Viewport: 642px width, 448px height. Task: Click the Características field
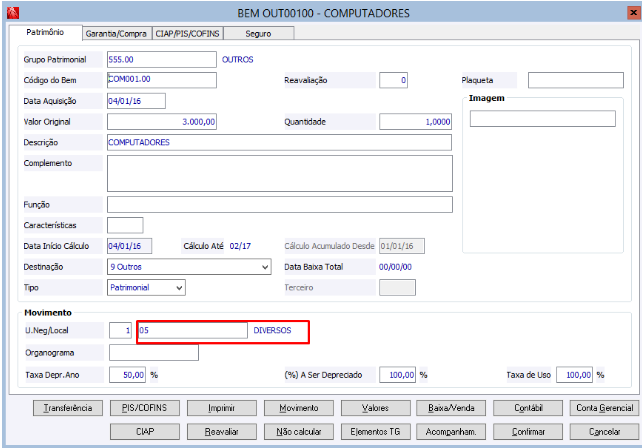coord(125,225)
